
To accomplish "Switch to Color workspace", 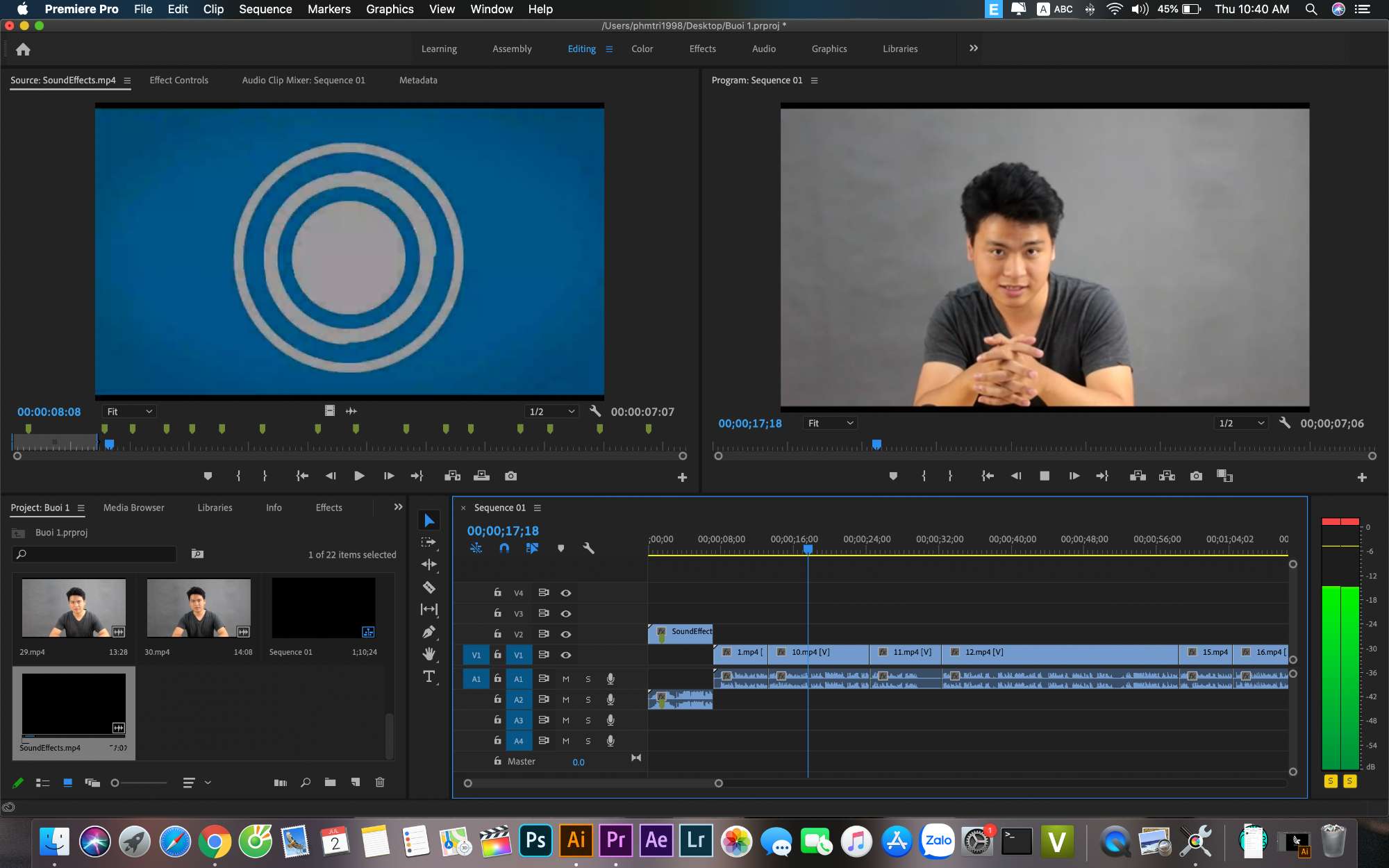I will 642,49.
